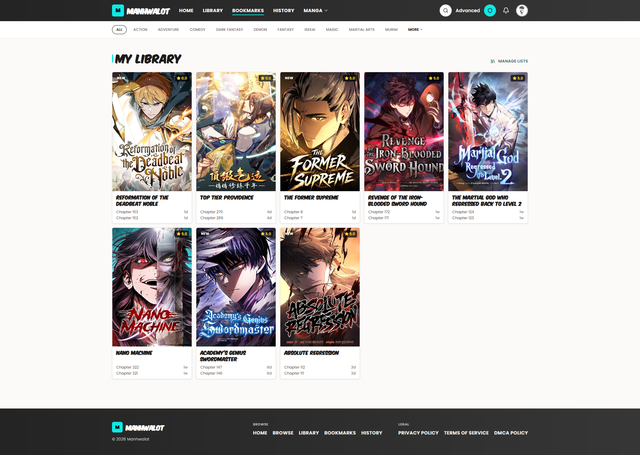The image size is (640, 455).
Task: Open the Absolute Regression cover image
Action: [x=320, y=287]
